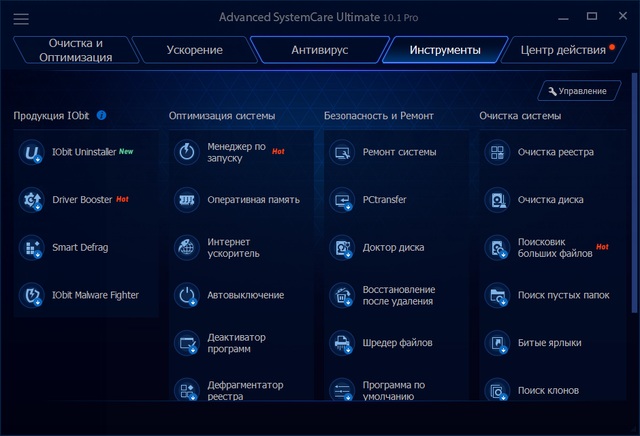Open the Ремонт системы tool
Image resolution: width=640 pixels, height=436 pixels.
[x=398, y=153]
